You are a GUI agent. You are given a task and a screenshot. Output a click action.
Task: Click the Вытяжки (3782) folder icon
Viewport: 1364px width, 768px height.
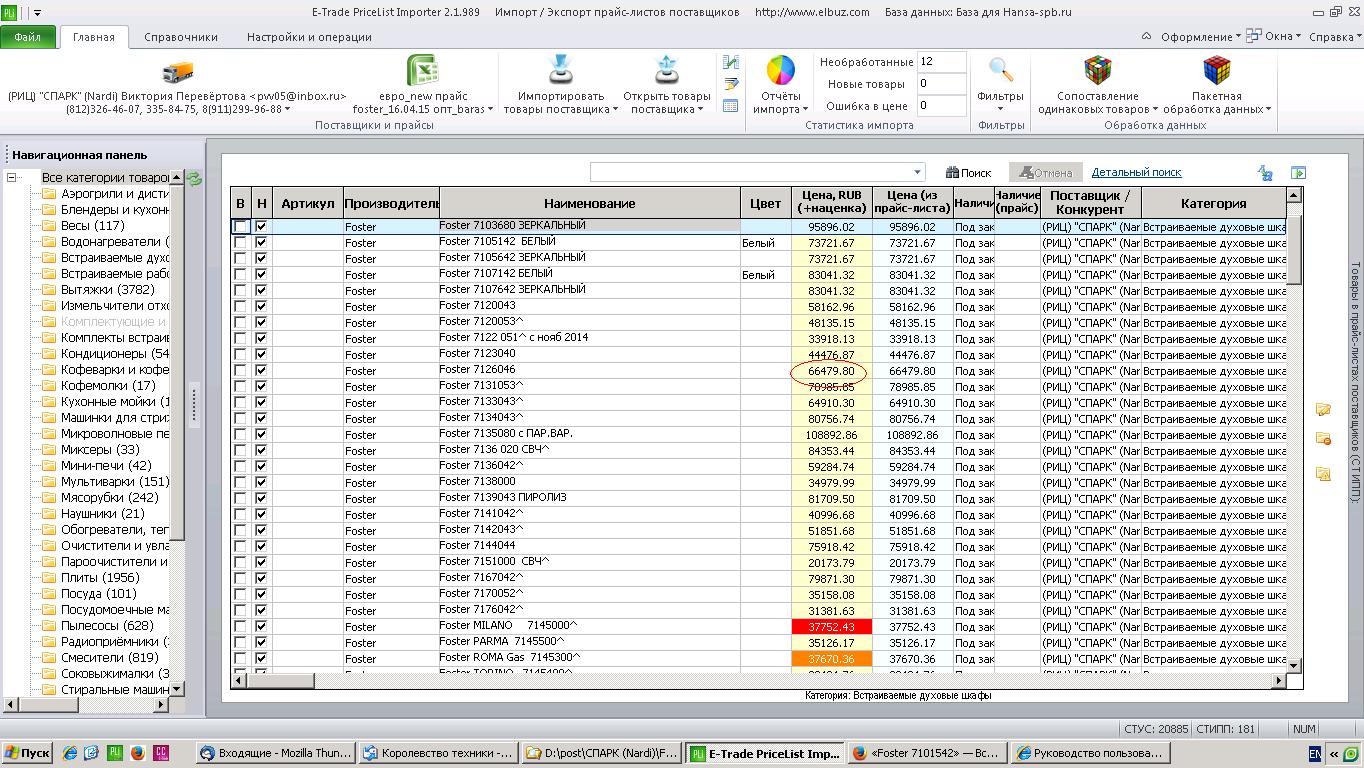click(x=49, y=290)
